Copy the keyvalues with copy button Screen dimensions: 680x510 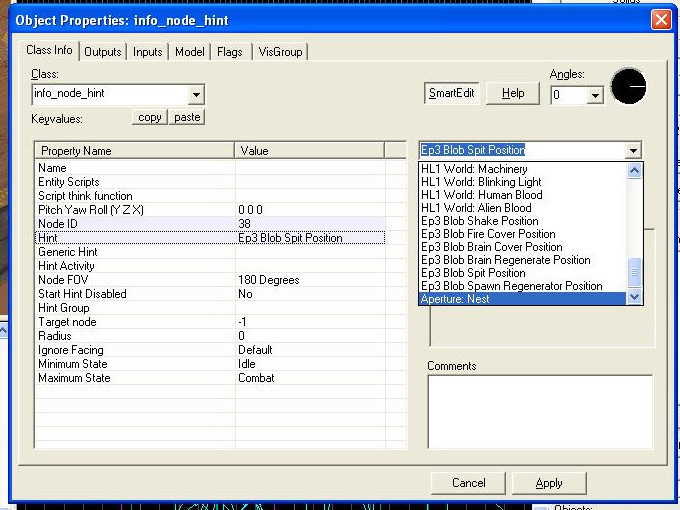(150, 117)
